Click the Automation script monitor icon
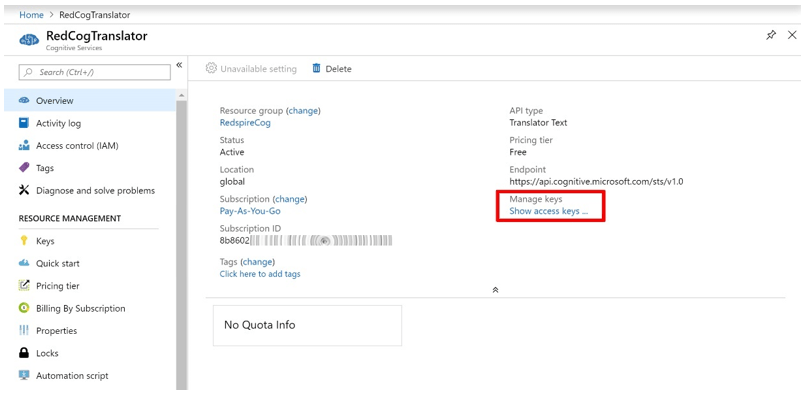The width and height of the screenshot is (804, 406). click(24, 375)
